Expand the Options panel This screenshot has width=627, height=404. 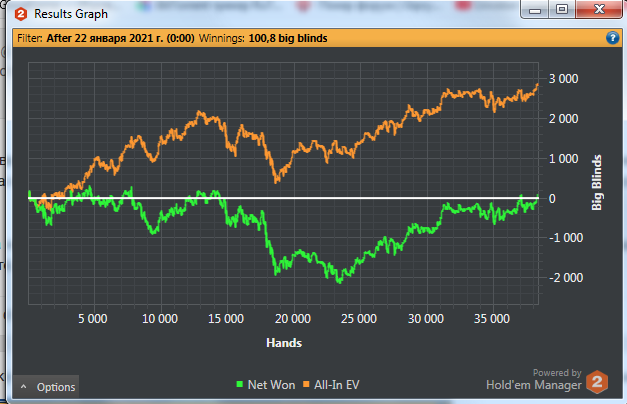[x=46, y=386]
